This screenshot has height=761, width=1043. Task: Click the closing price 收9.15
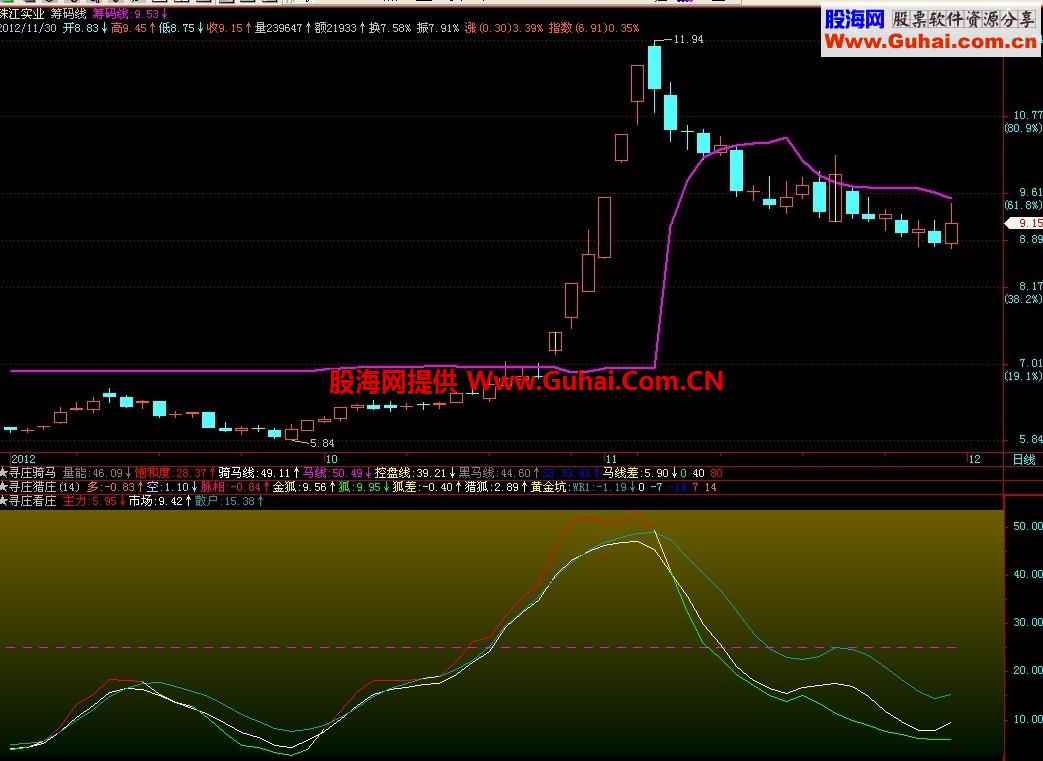pyautogui.click(x=229, y=28)
